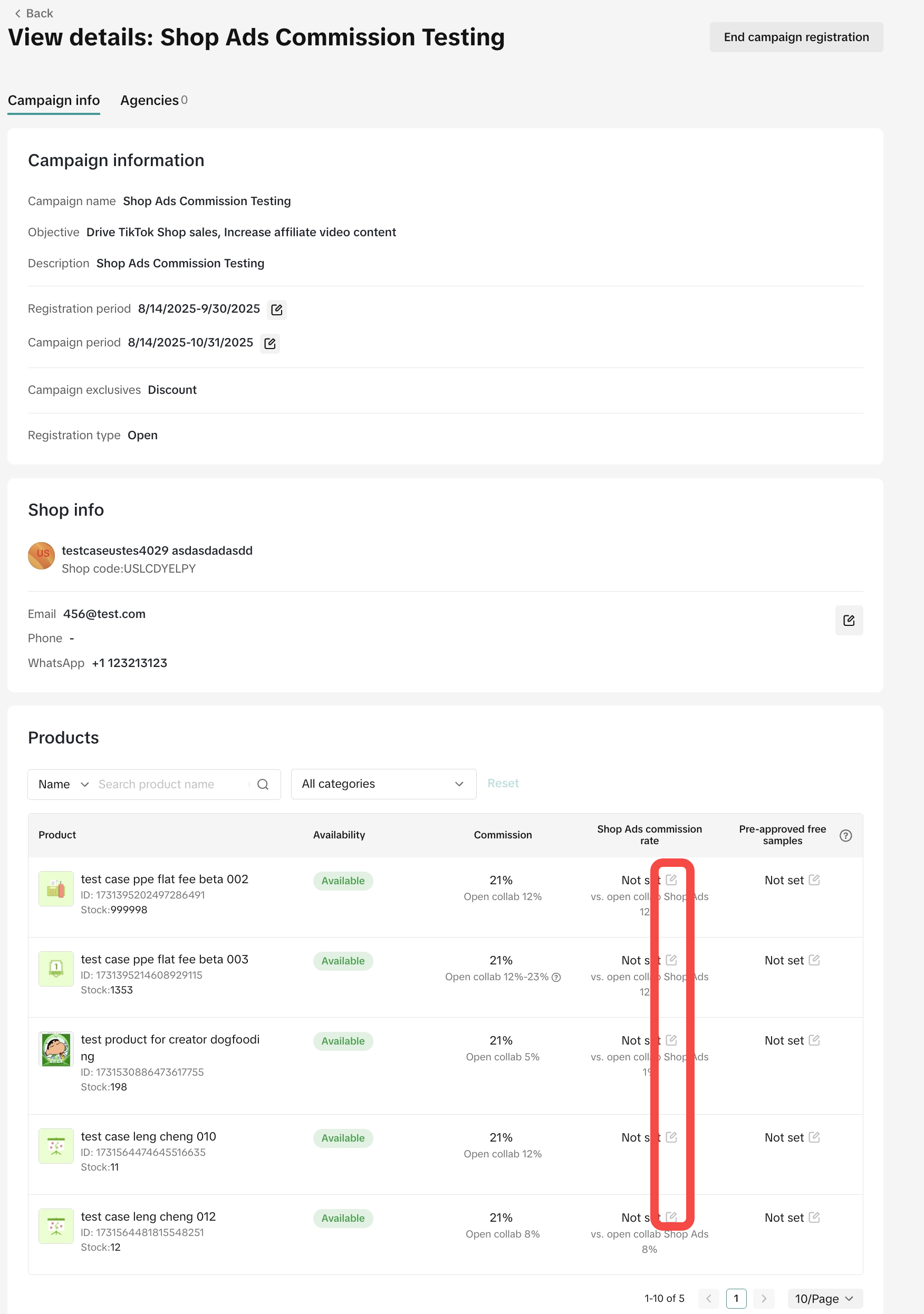This screenshot has width=924, height=1314.
Task: Click the product search magnifier icon
Action: click(263, 784)
